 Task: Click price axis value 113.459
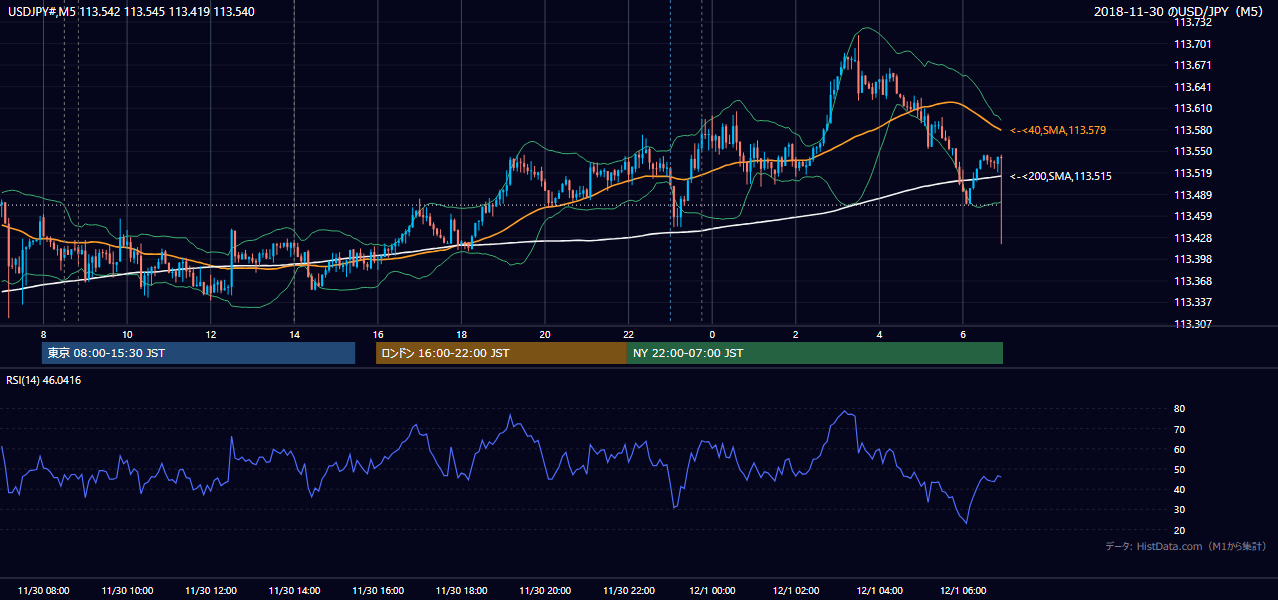click(1193, 216)
